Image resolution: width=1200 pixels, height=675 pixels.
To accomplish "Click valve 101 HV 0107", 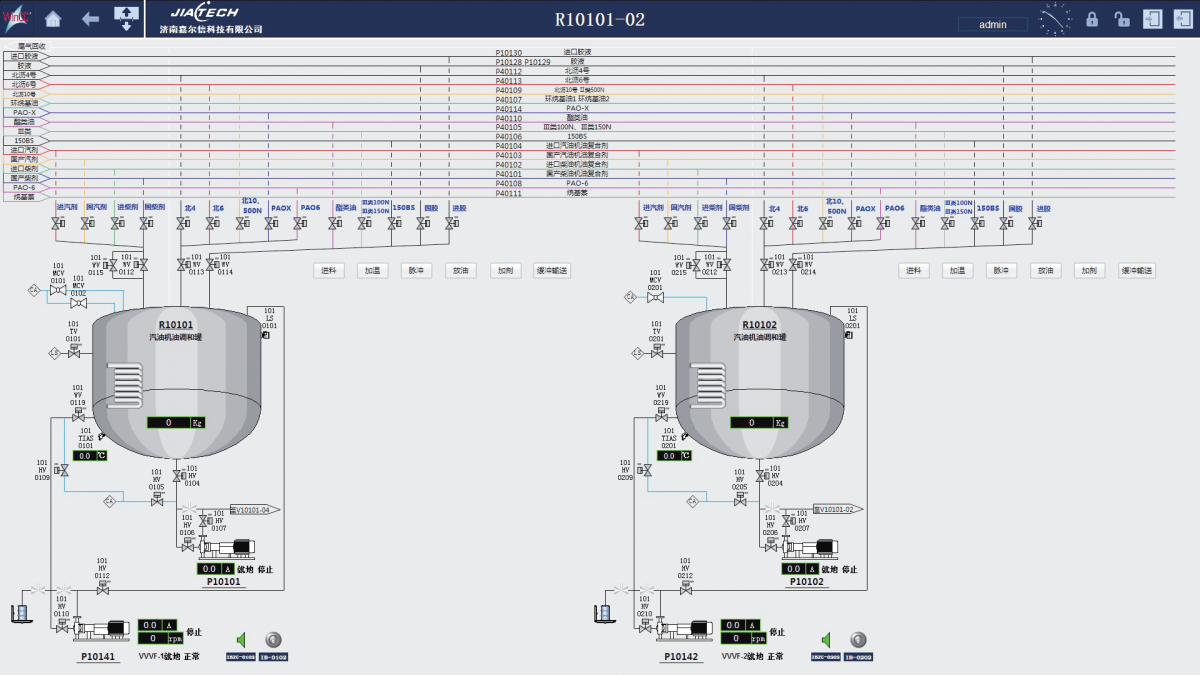I will pos(203,520).
